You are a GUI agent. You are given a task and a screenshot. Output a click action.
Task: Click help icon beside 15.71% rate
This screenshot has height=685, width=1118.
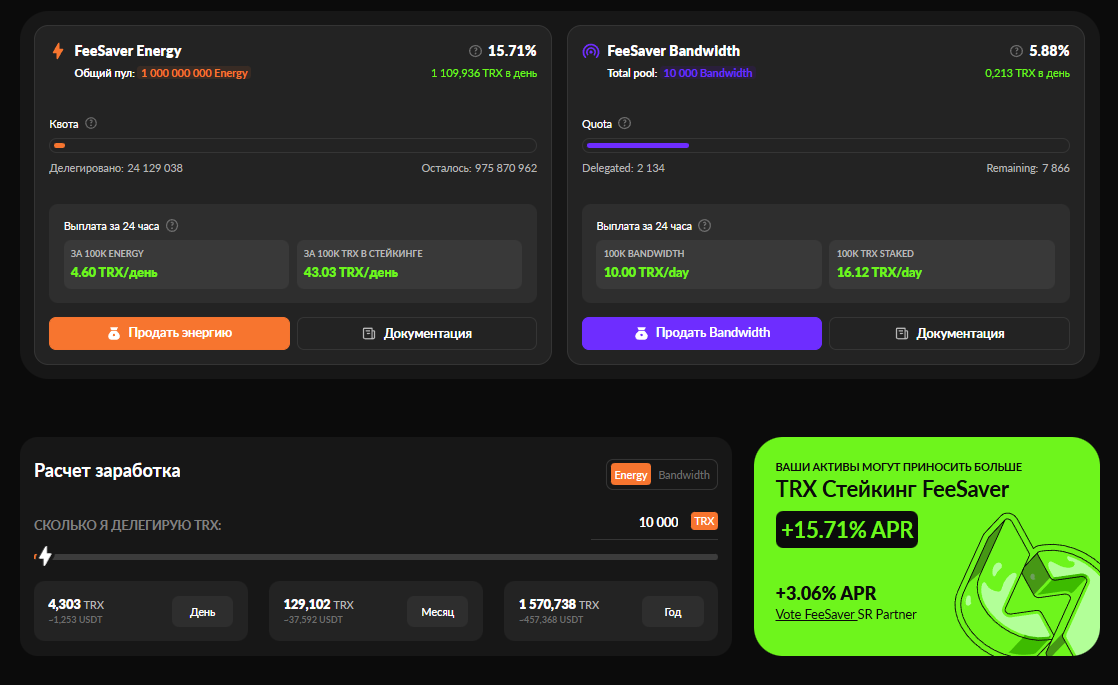[x=475, y=51]
